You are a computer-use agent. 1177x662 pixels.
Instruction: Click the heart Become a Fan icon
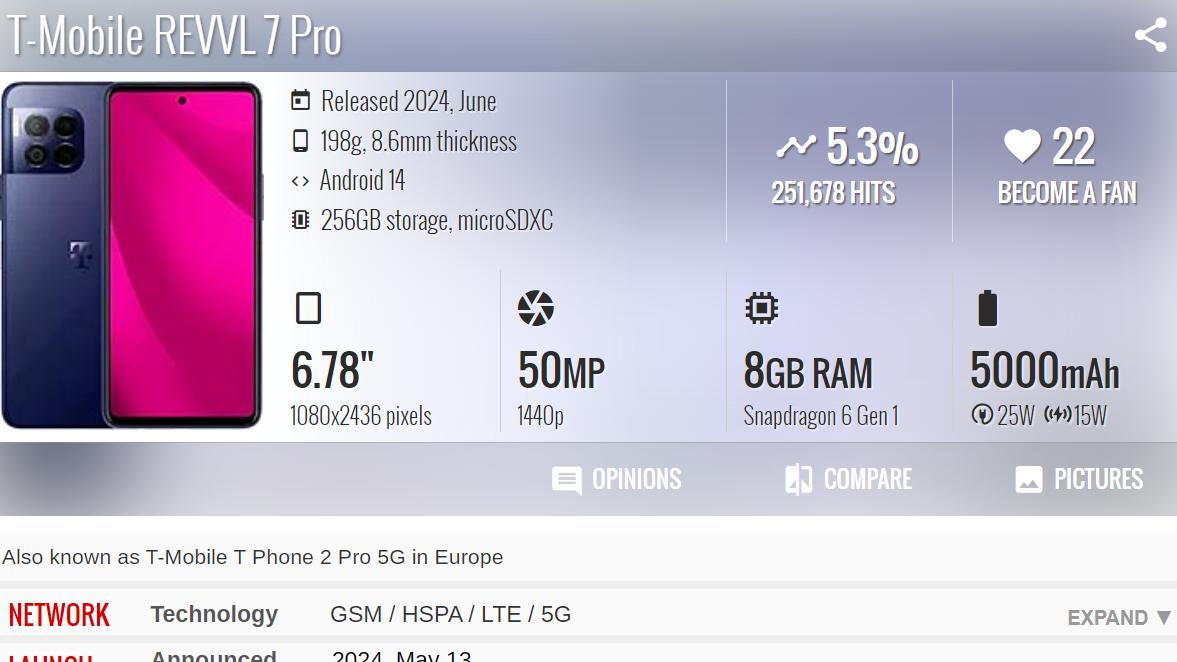[1021, 147]
